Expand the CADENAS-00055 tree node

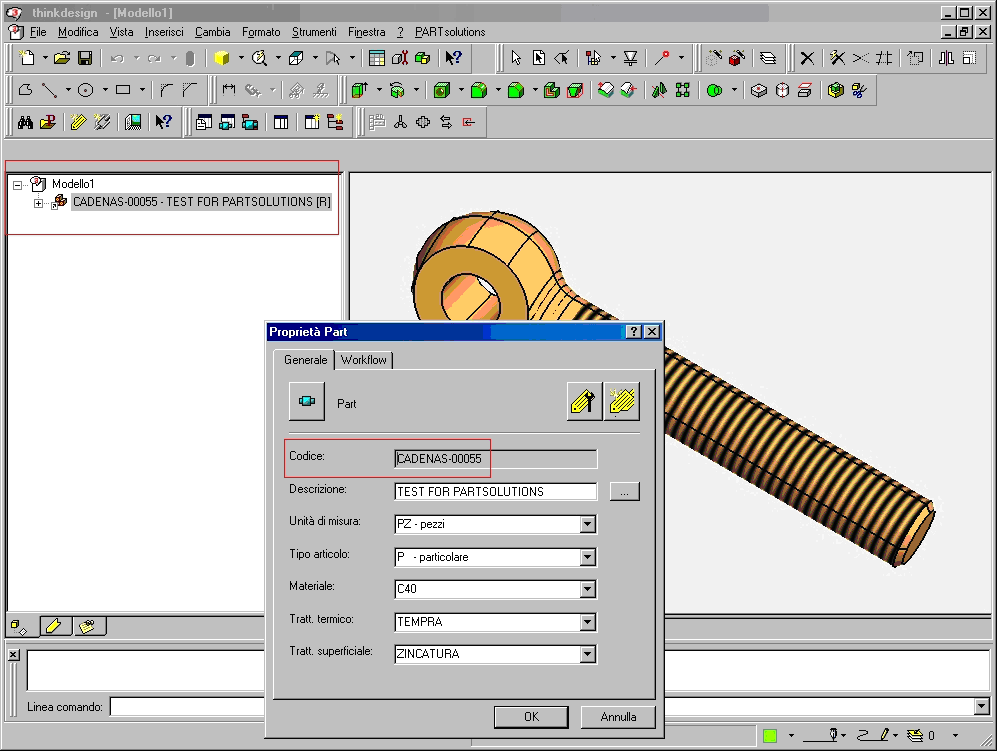pos(39,203)
